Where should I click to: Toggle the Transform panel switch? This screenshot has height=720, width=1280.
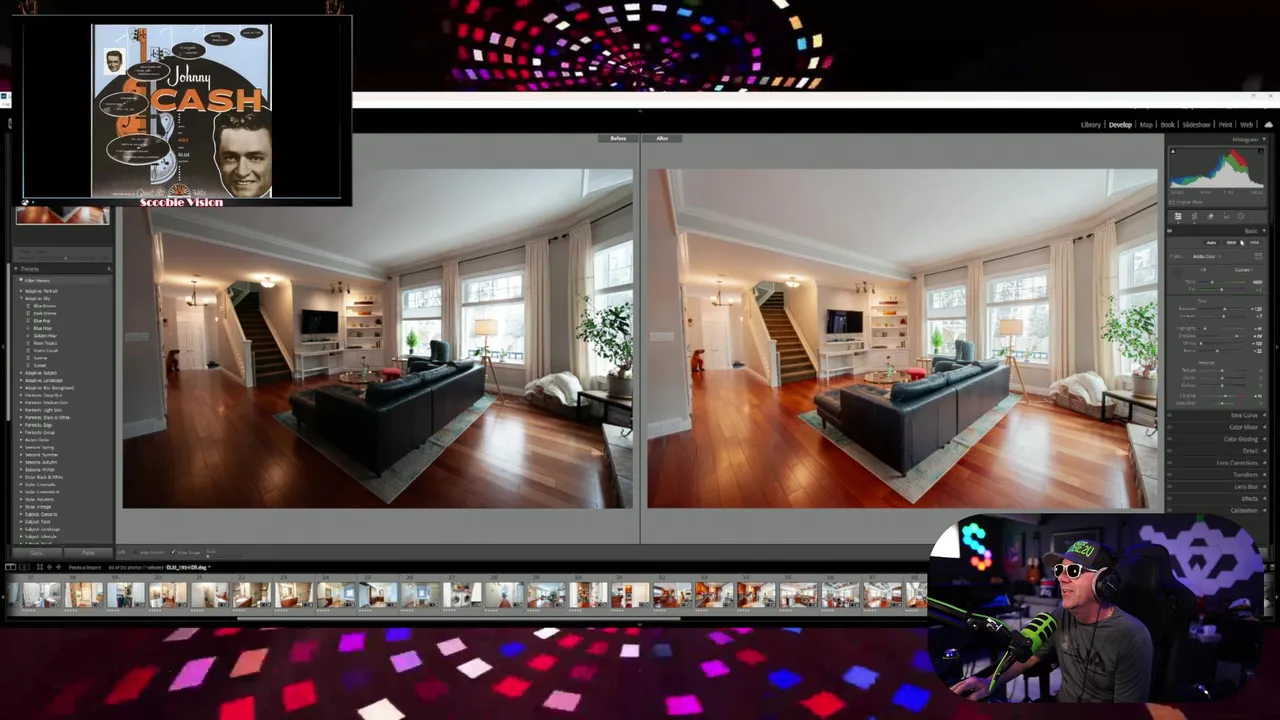tap(1169, 475)
